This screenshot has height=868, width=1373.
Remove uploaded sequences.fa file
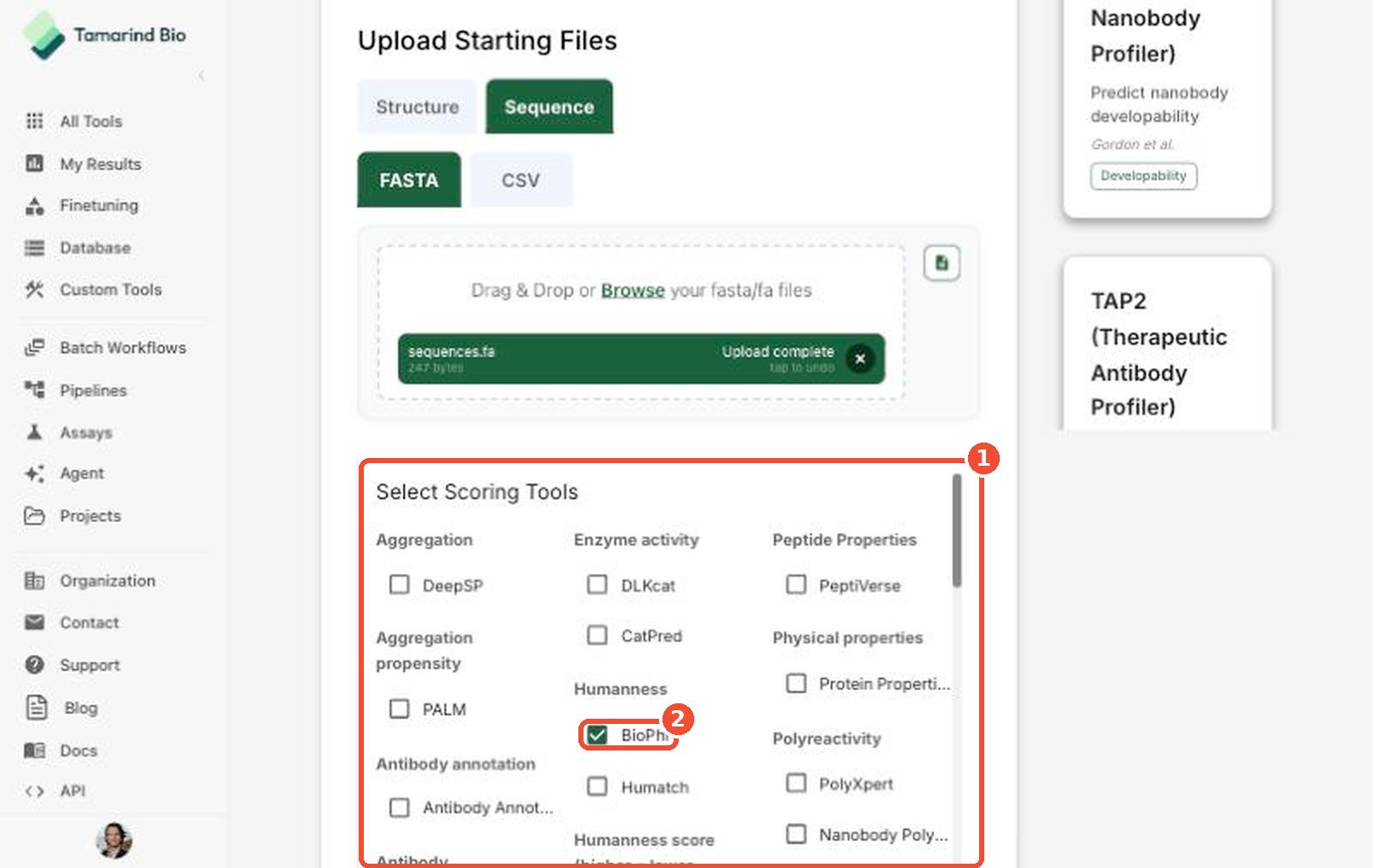pyautogui.click(x=860, y=359)
